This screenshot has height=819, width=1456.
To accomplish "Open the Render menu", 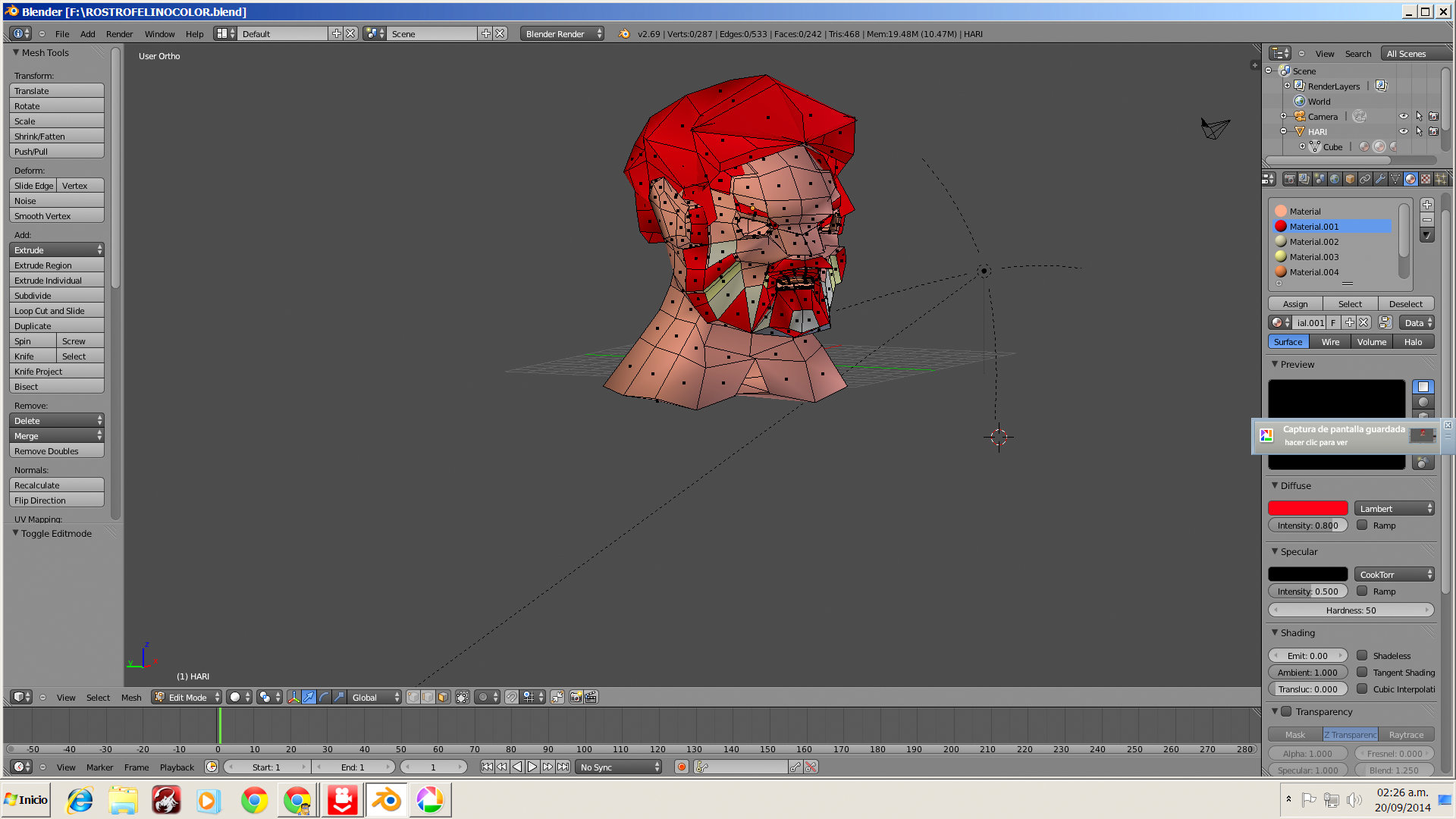I will coord(119,34).
